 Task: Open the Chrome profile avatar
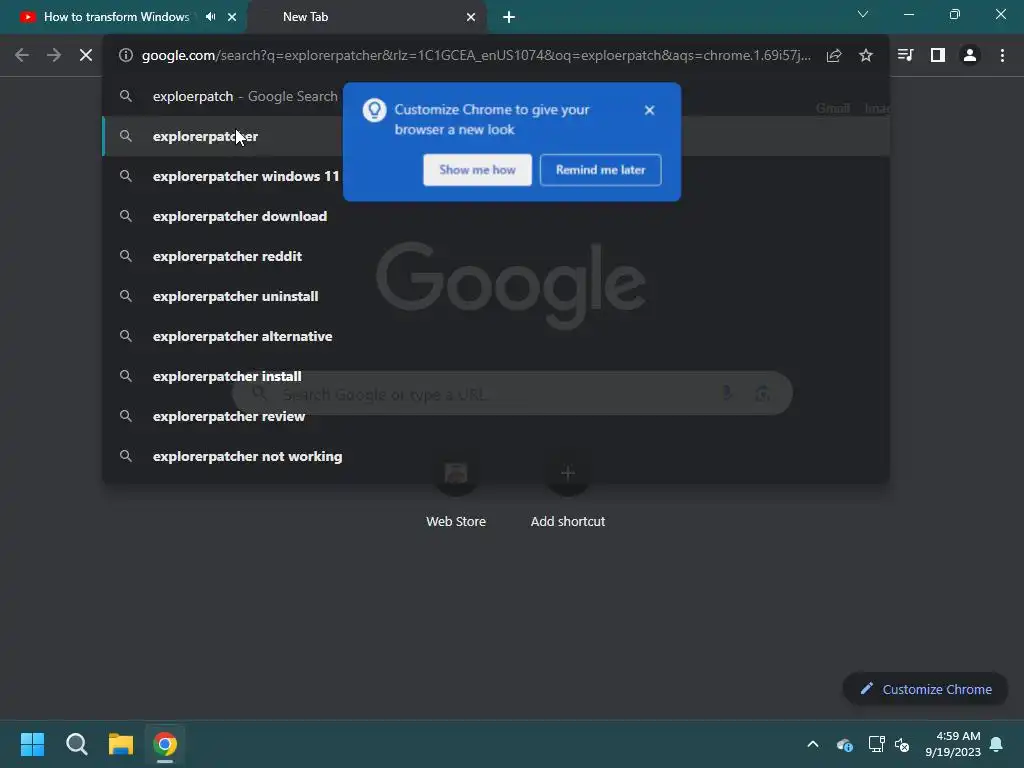point(970,56)
